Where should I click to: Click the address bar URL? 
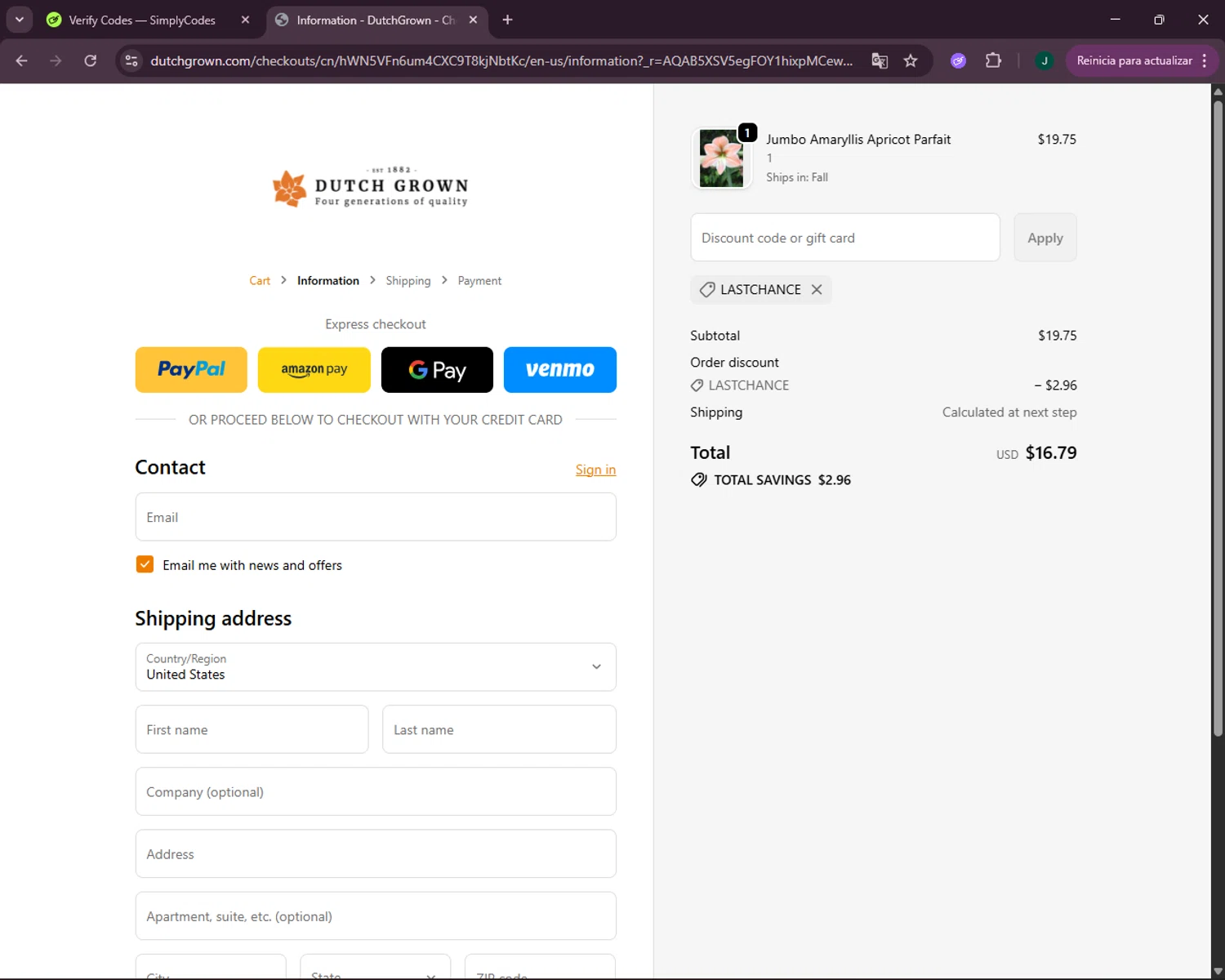(501, 60)
